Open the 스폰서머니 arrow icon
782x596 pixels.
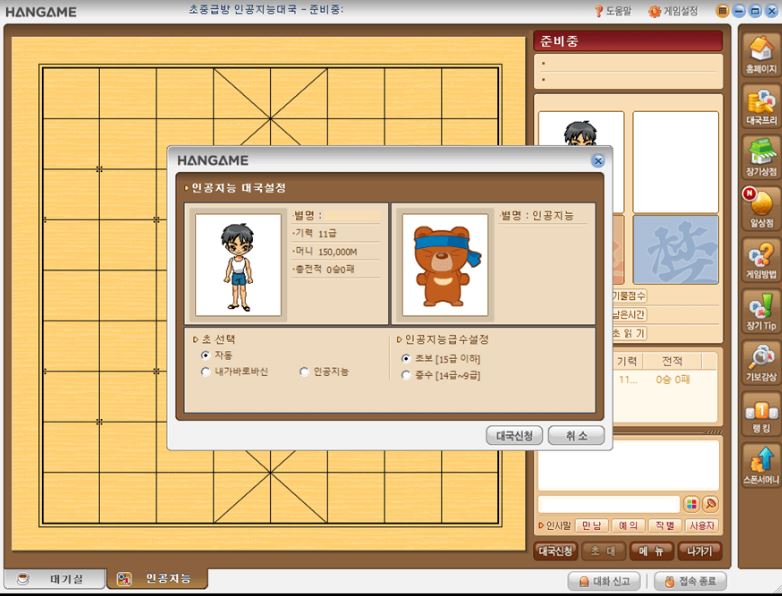761,465
